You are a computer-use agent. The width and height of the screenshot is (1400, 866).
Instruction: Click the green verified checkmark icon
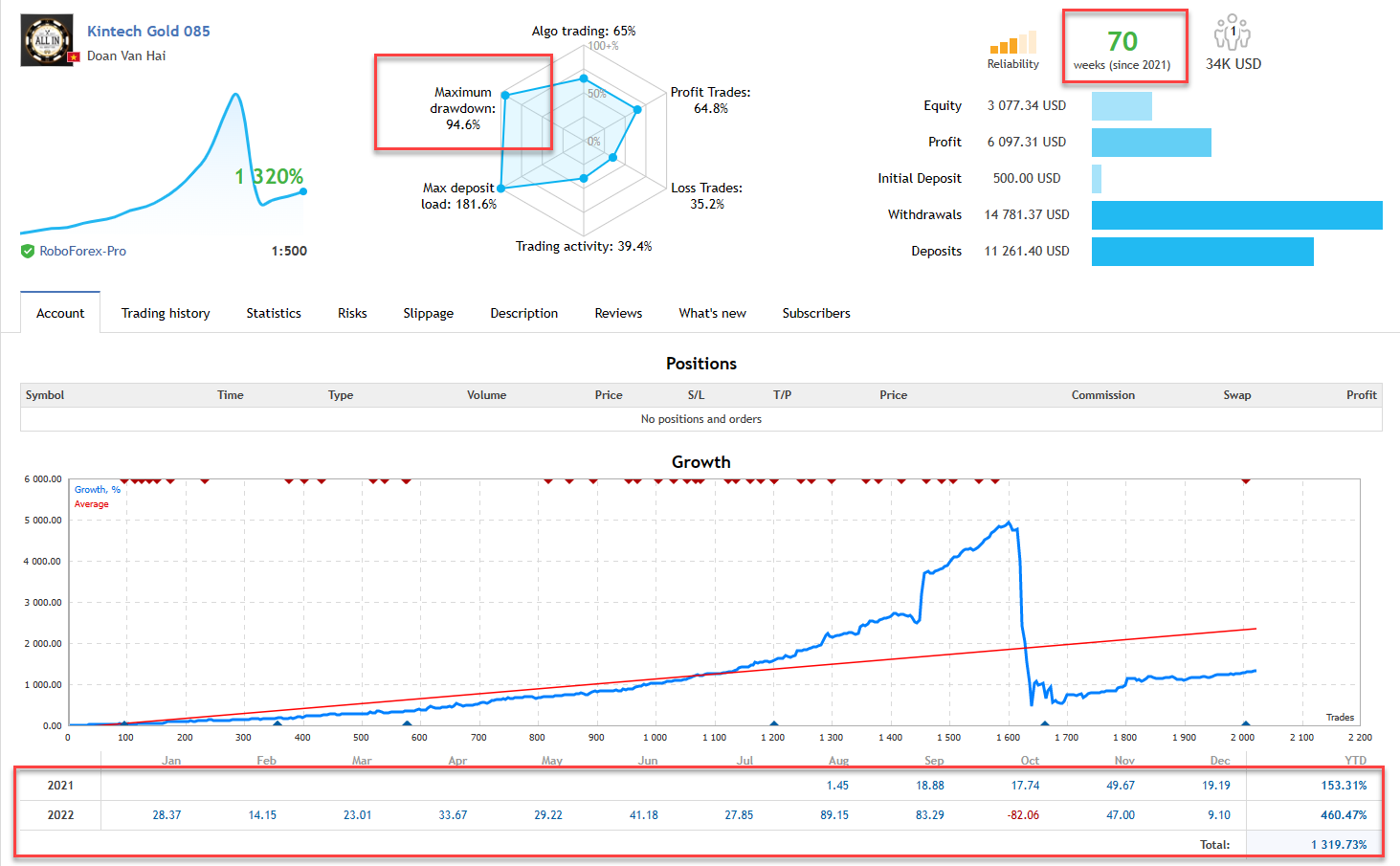pos(28,251)
